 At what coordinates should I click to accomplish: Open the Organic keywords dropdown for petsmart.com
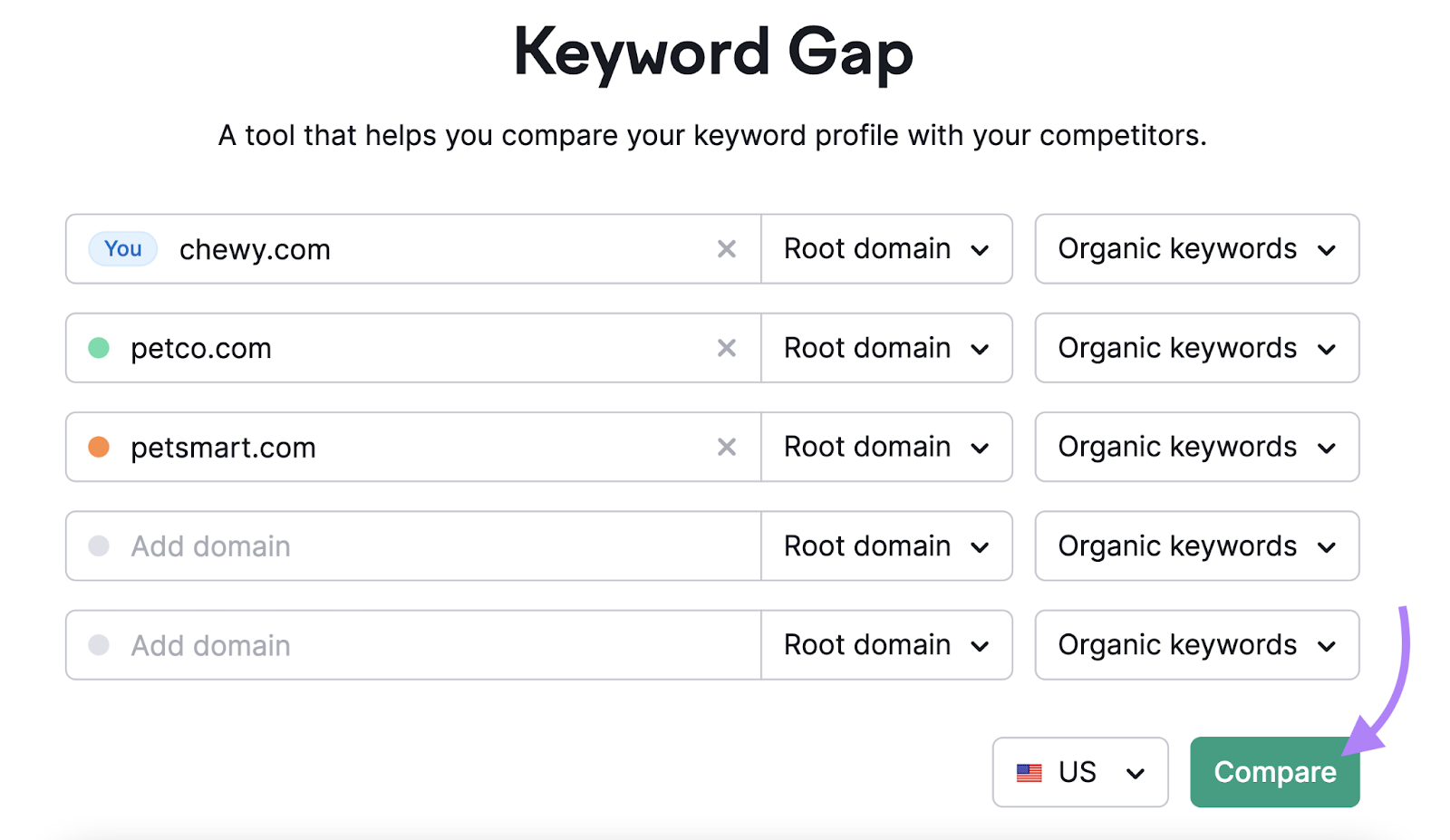pyautogui.click(x=1196, y=447)
